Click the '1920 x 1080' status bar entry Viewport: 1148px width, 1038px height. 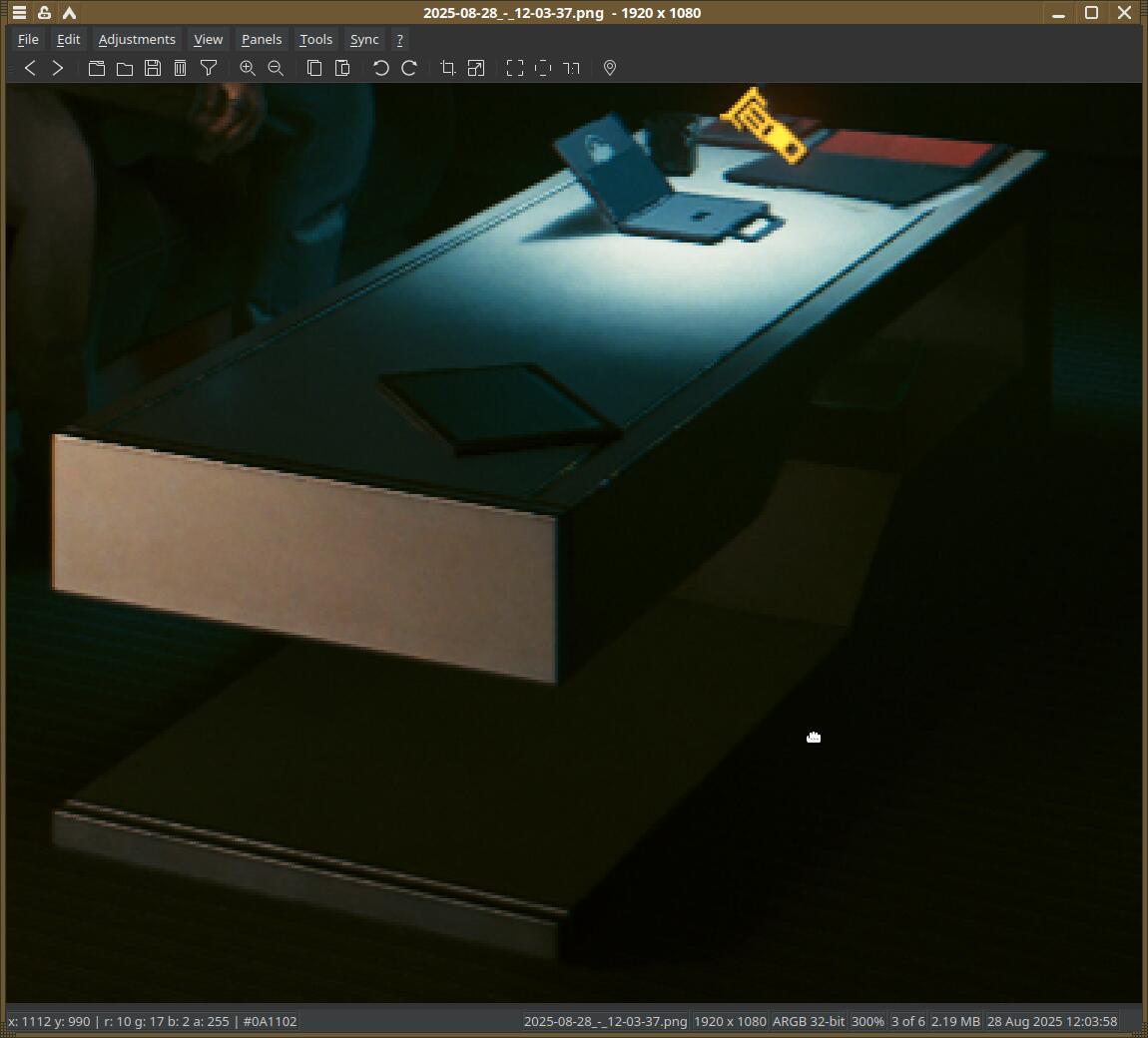click(730, 1021)
